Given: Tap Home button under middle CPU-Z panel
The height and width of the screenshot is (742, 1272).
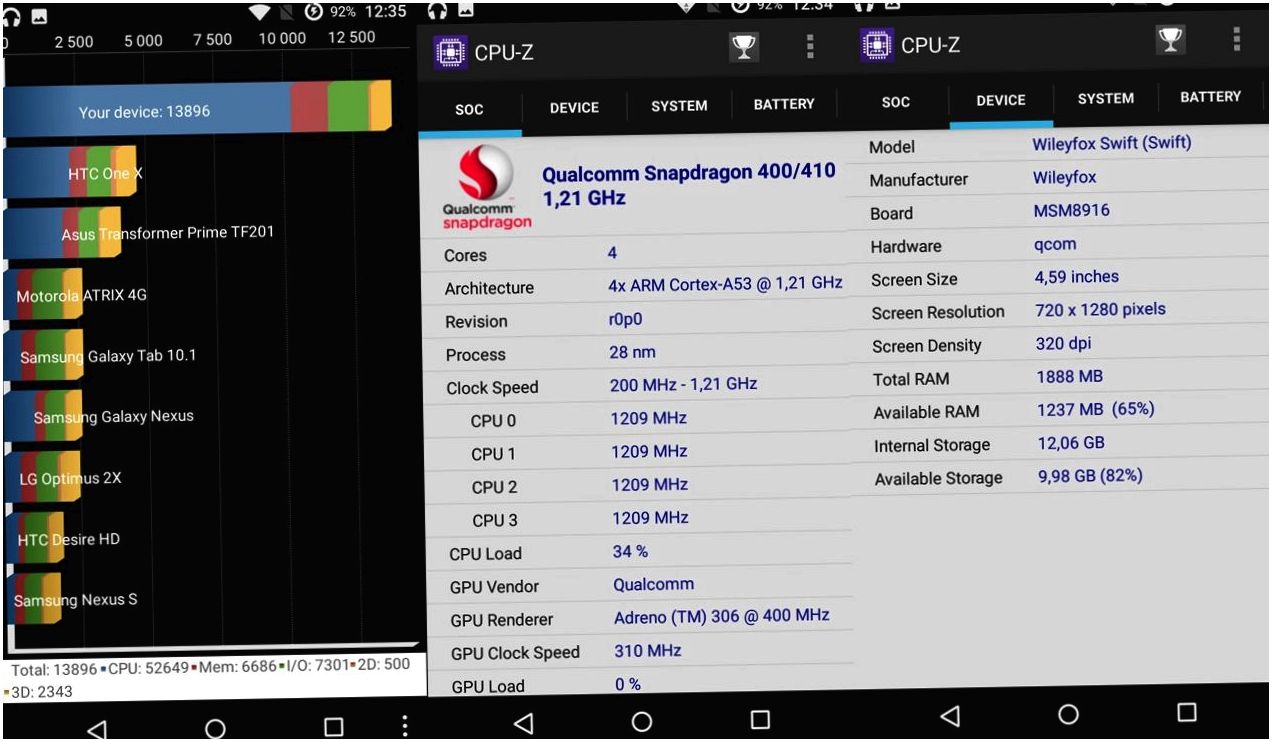Looking at the screenshot, I should [x=642, y=721].
